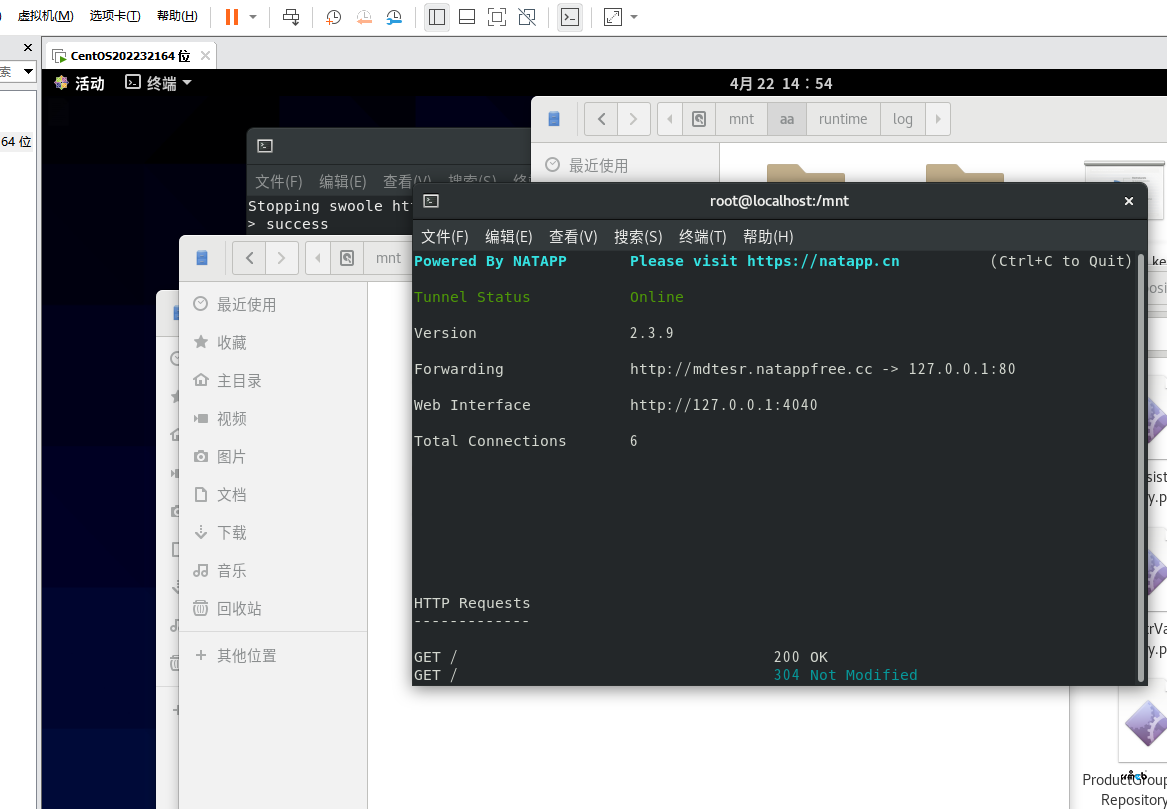Image resolution: width=1167 pixels, height=809 pixels.
Task: Click the 304 Not Modified response line
Action: (845, 675)
